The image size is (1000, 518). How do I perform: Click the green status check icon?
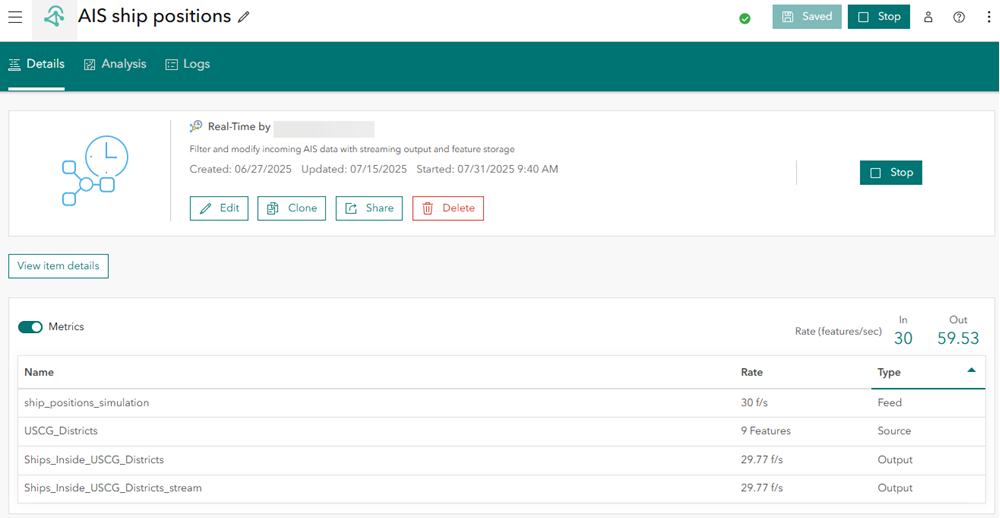pyautogui.click(x=745, y=18)
